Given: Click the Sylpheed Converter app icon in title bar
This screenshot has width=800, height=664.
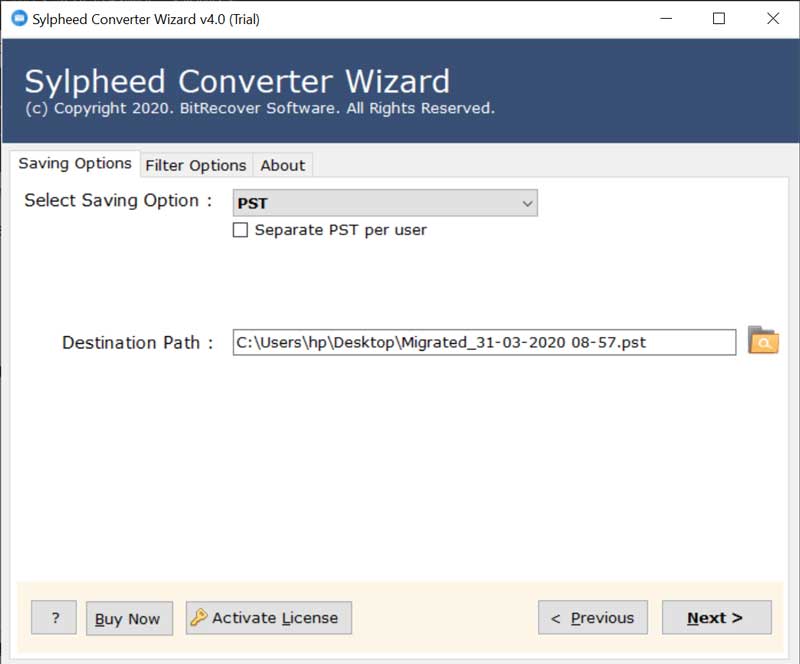Looking at the screenshot, I should click(x=19, y=19).
